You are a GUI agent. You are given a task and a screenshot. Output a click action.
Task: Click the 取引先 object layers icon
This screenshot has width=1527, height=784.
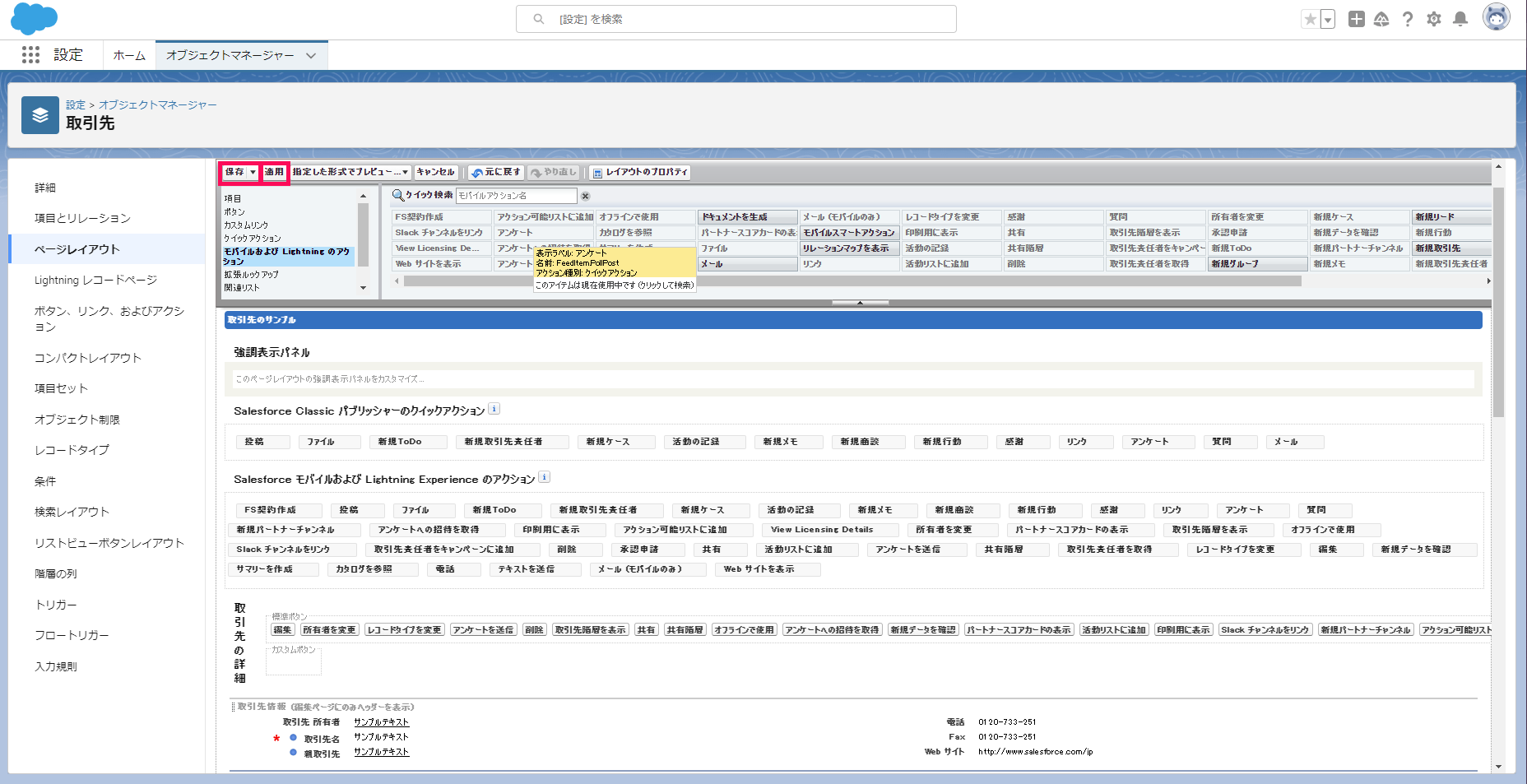point(40,116)
